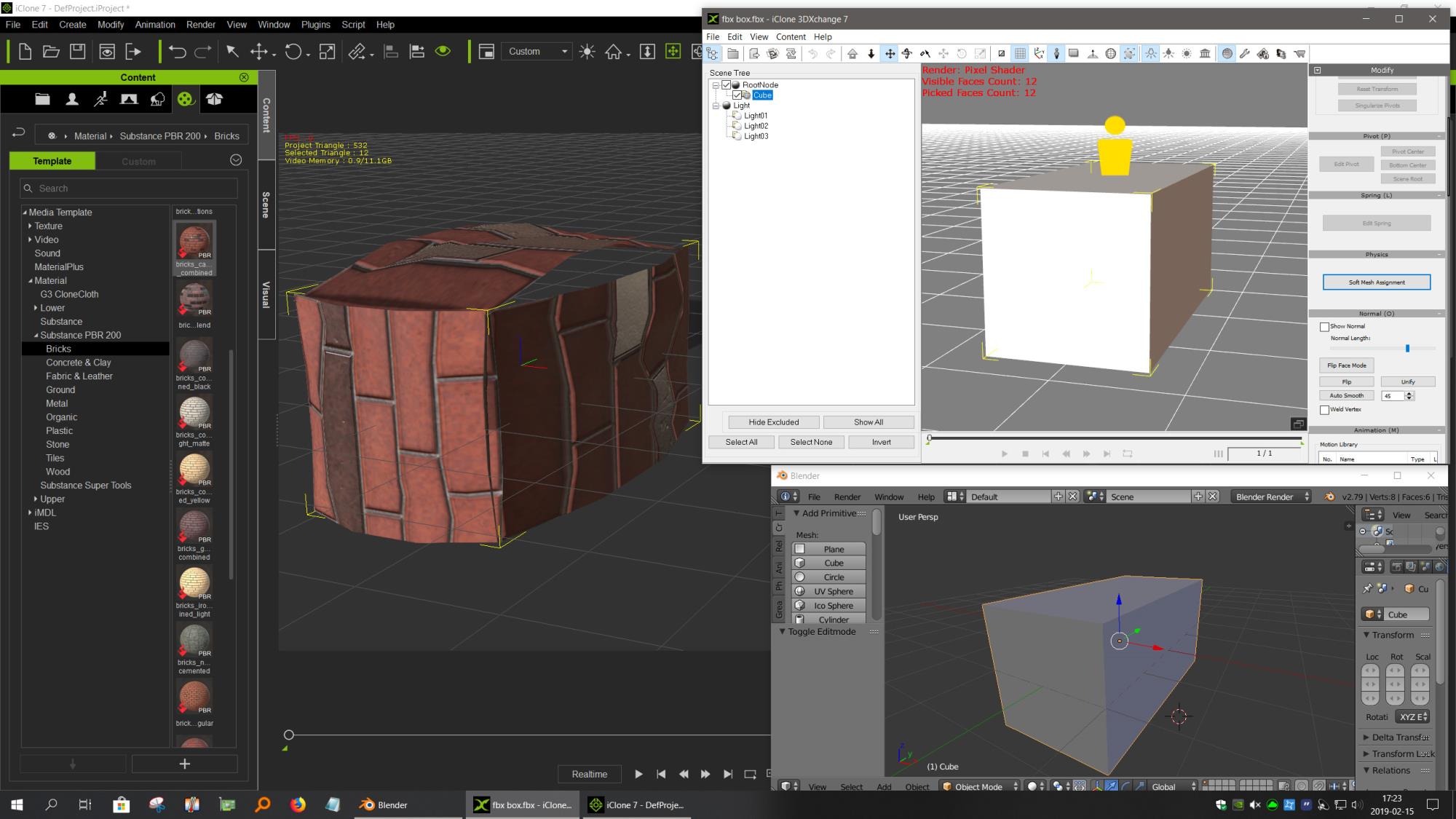Activate the Move tool in iClone toolbar
The width and height of the screenshot is (1456, 819).
point(259,52)
